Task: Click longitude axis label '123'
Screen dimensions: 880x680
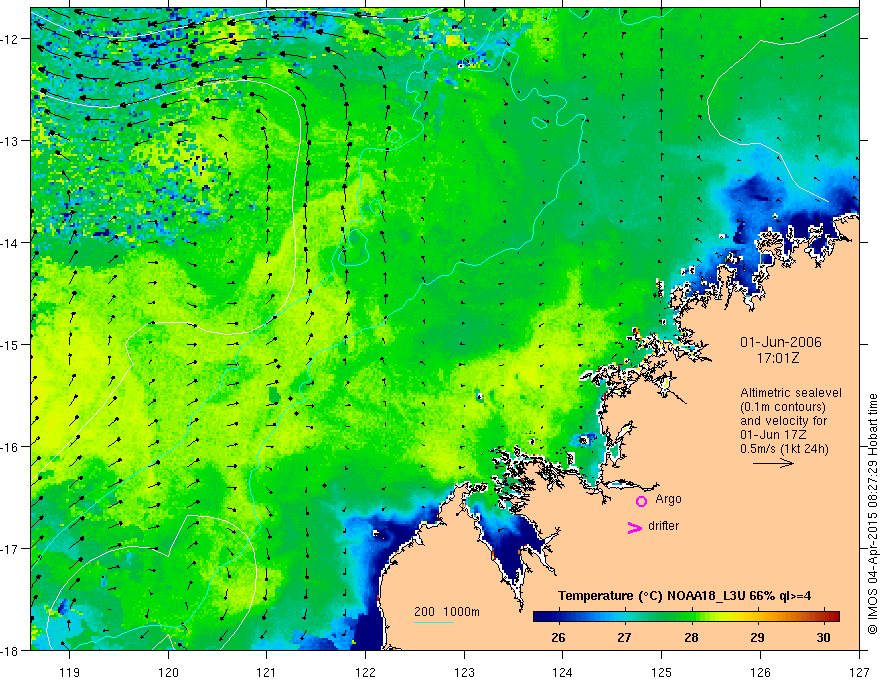Action: (x=464, y=672)
